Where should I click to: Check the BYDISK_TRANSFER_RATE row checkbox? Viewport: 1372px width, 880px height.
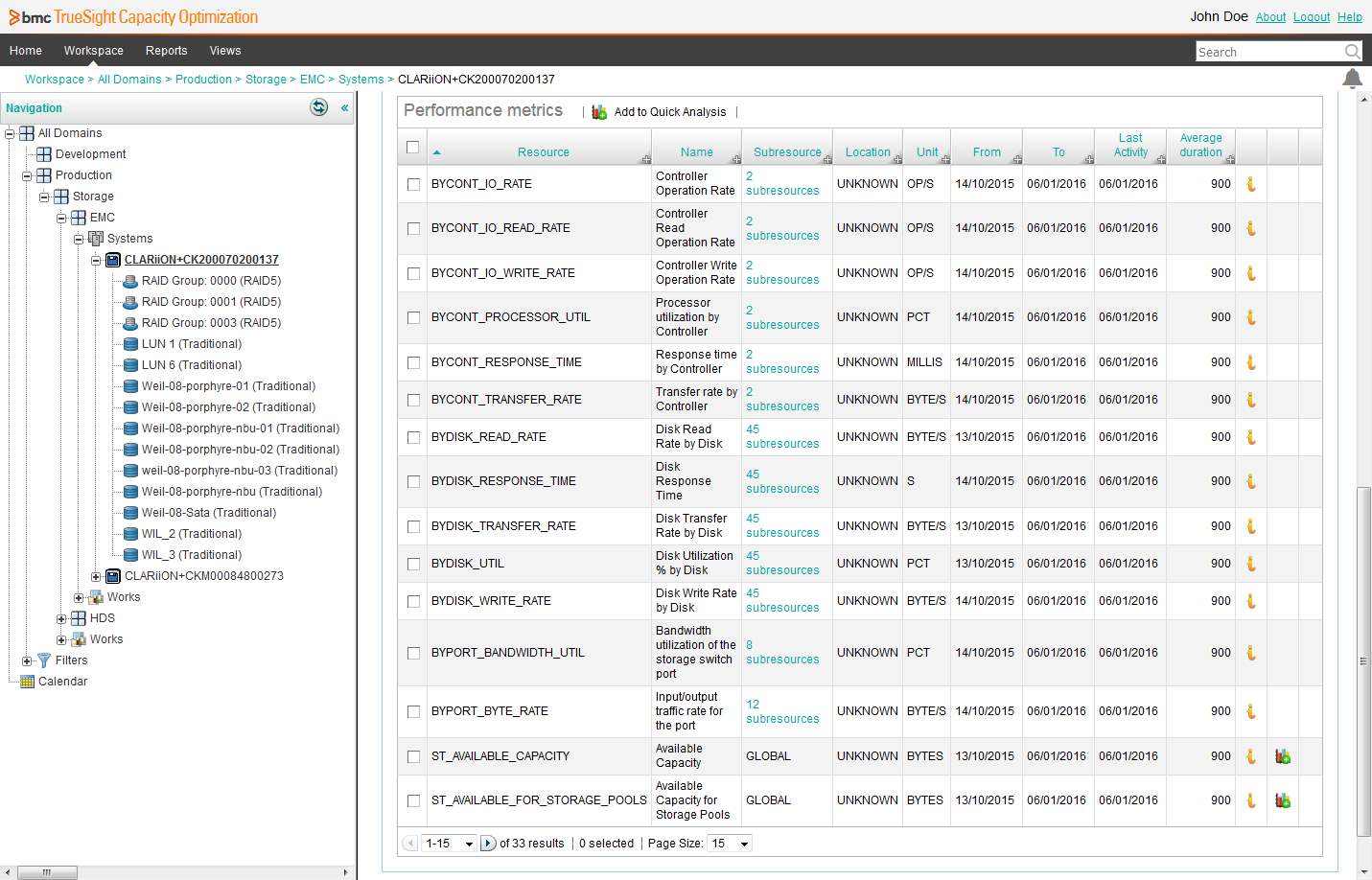pos(413,526)
